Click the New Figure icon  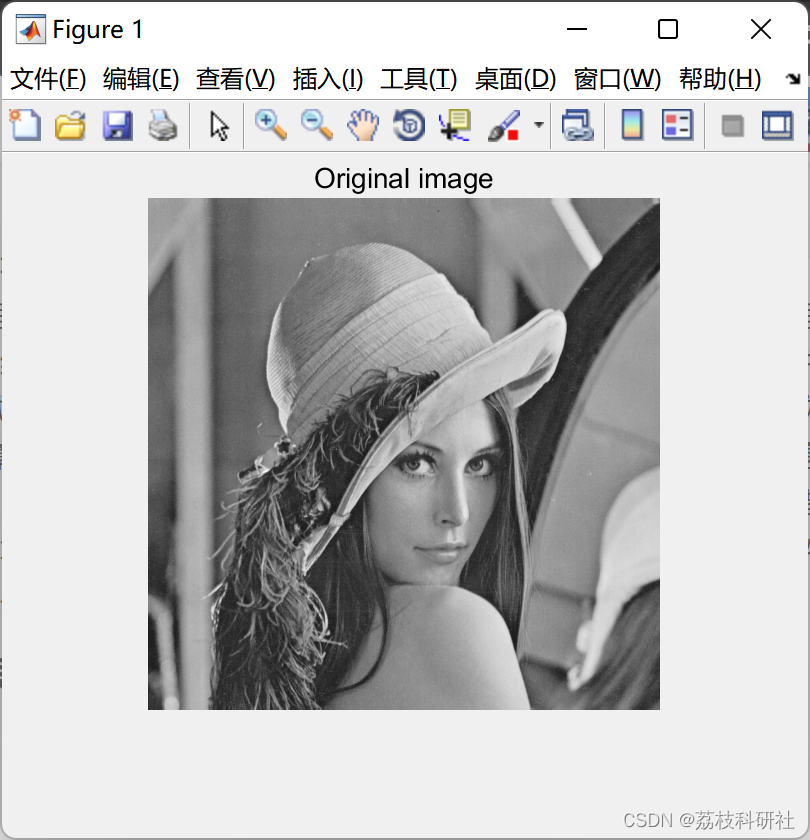[25, 125]
